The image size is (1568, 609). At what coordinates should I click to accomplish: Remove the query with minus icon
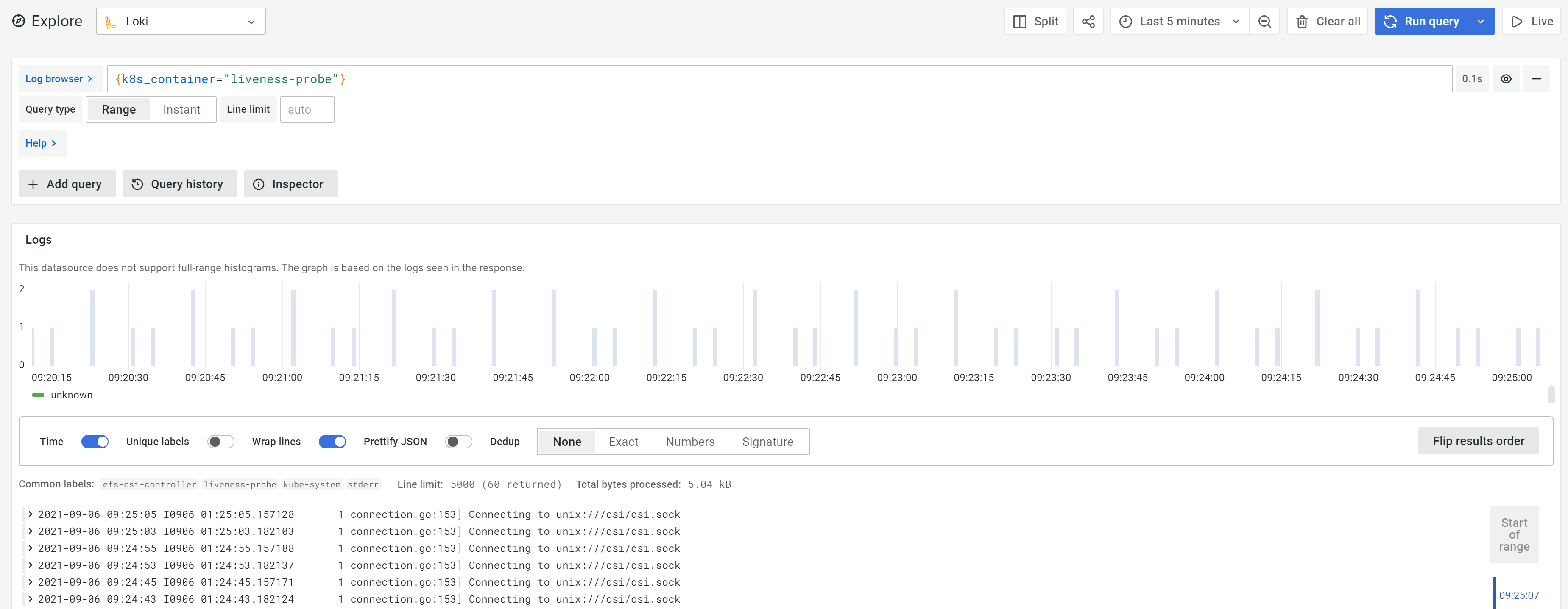pyautogui.click(x=1537, y=78)
